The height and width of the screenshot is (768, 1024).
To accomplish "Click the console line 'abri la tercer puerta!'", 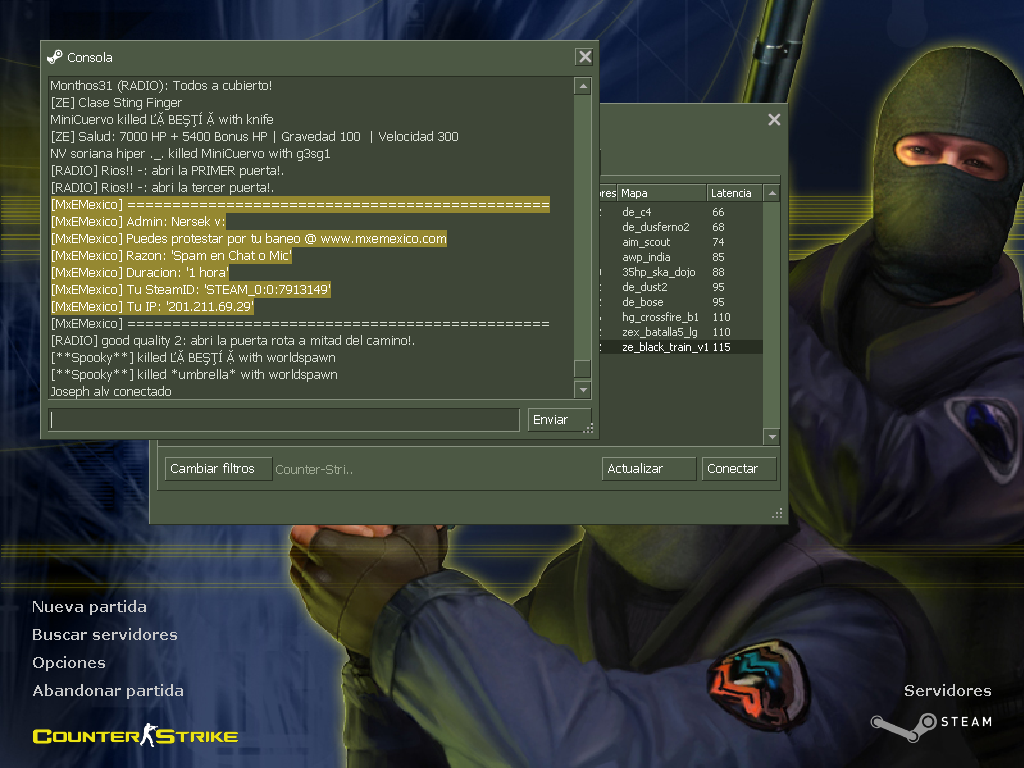I will 162,187.
